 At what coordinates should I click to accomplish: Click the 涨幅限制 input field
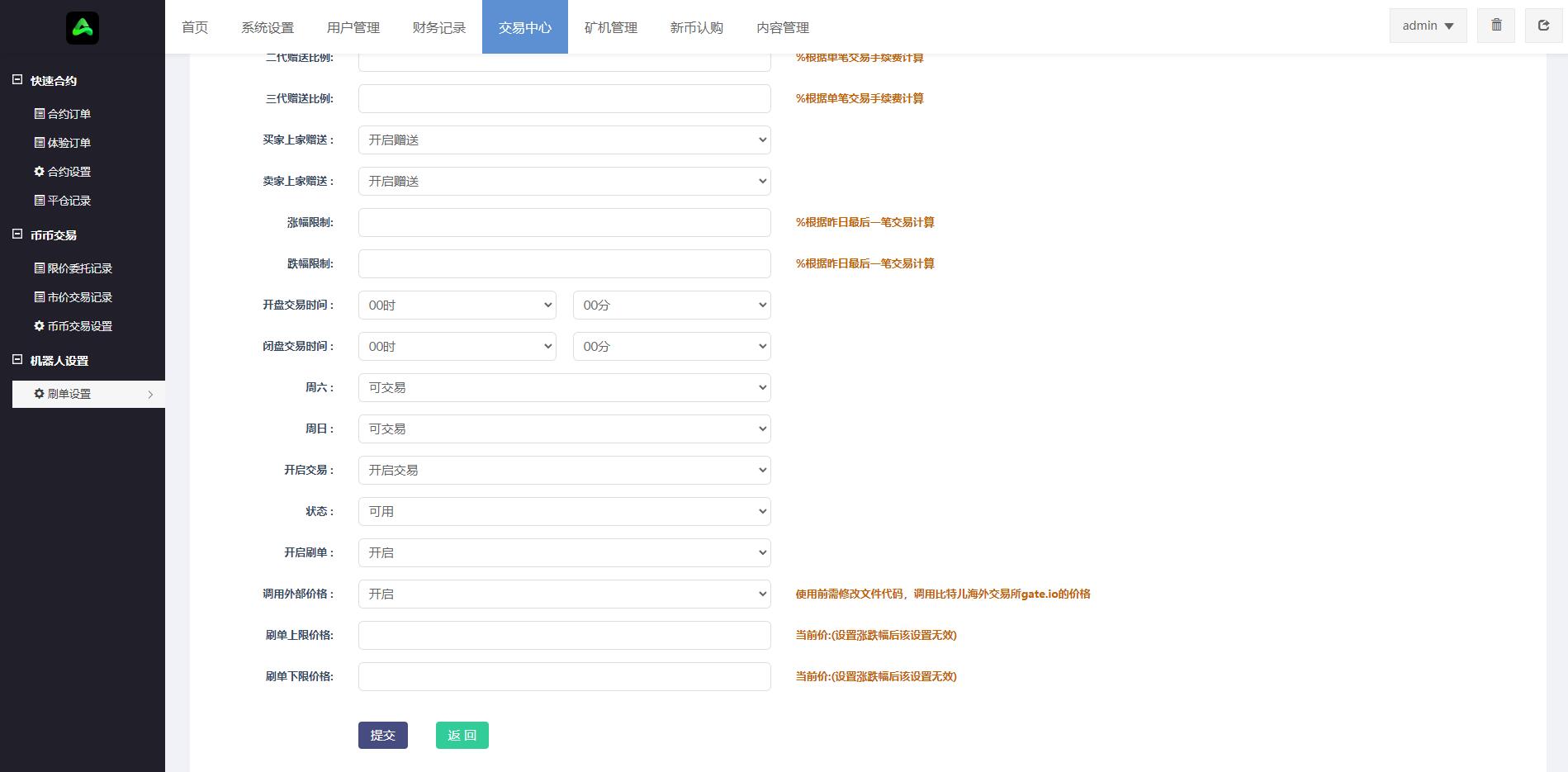(564, 222)
